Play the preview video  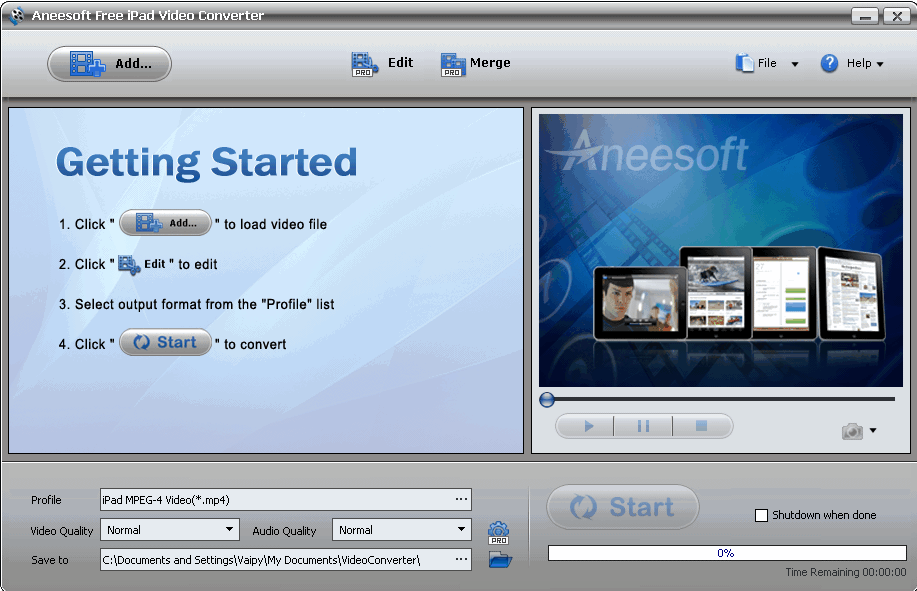click(584, 425)
